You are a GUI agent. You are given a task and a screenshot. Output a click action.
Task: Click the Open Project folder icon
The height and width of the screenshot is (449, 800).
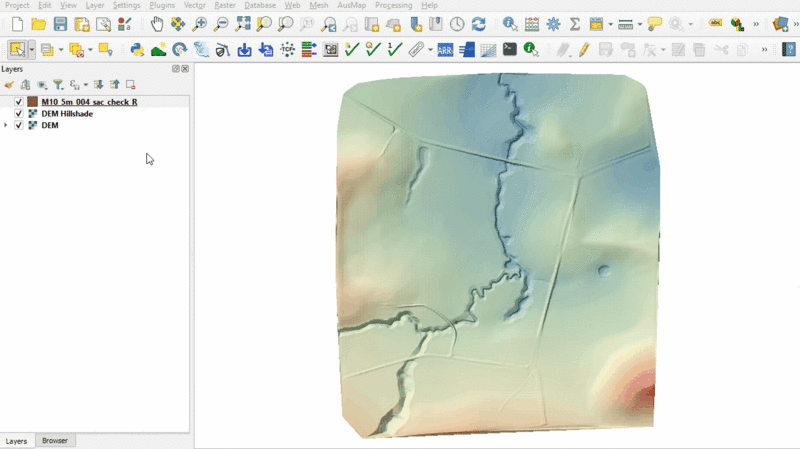click(x=38, y=24)
